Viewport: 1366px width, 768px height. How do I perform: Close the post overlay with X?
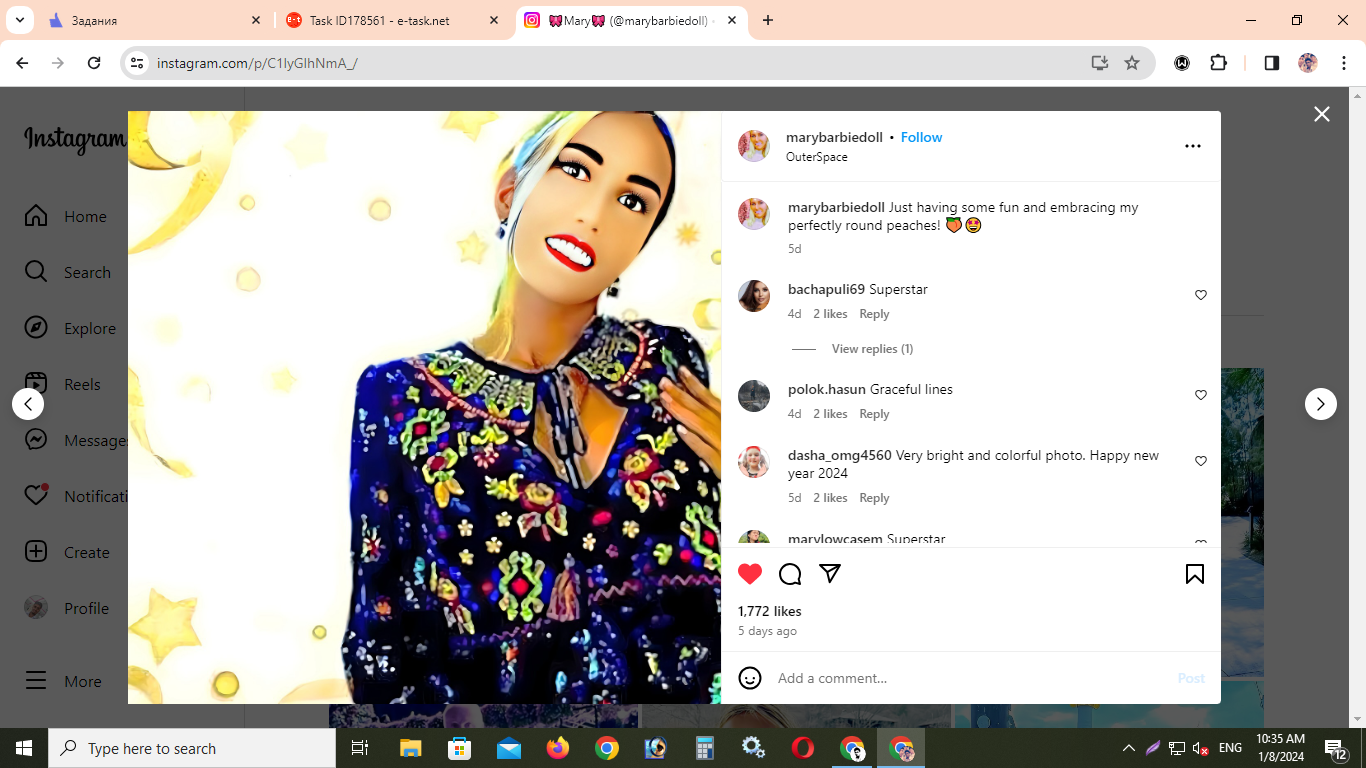pos(1322,114)
